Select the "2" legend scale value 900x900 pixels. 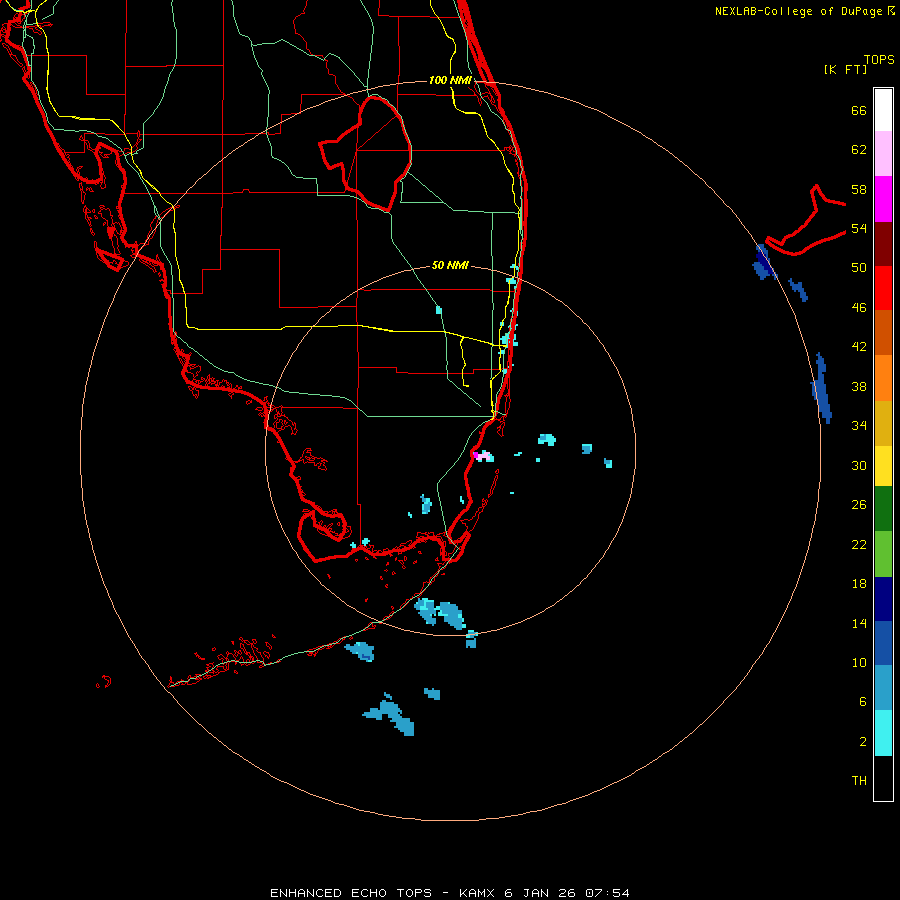(x=862, y=742)
